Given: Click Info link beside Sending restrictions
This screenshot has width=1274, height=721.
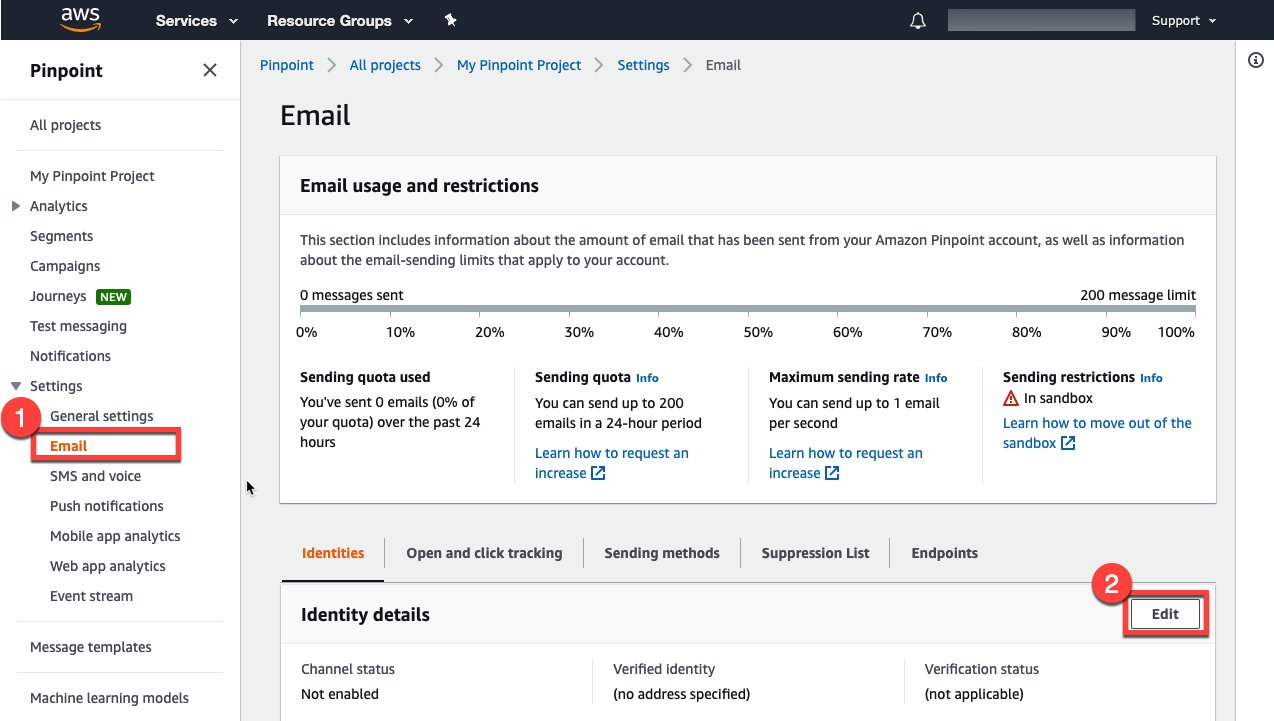Looking at the screenshot, I should pos(1151,378).
